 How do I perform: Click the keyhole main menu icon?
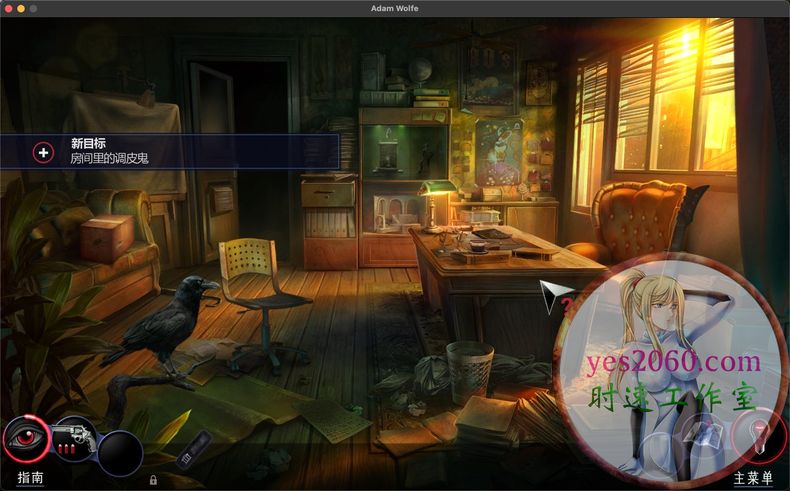point(755,437)
